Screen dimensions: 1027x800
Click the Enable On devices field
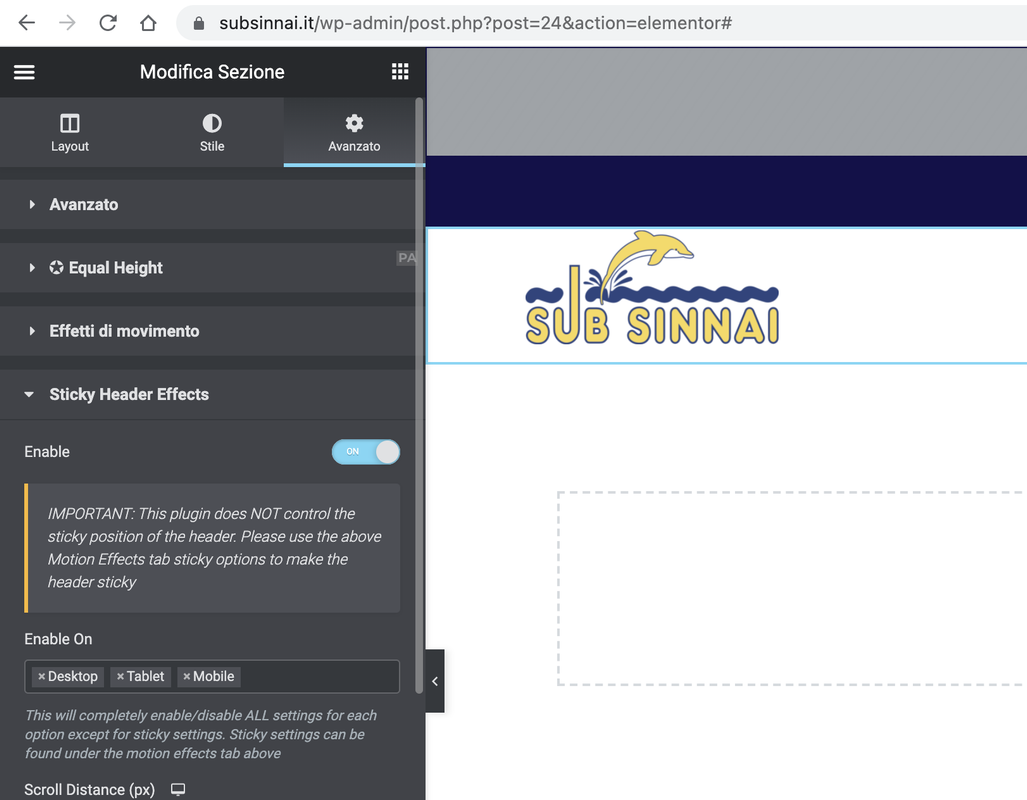[x=212, y=676]
